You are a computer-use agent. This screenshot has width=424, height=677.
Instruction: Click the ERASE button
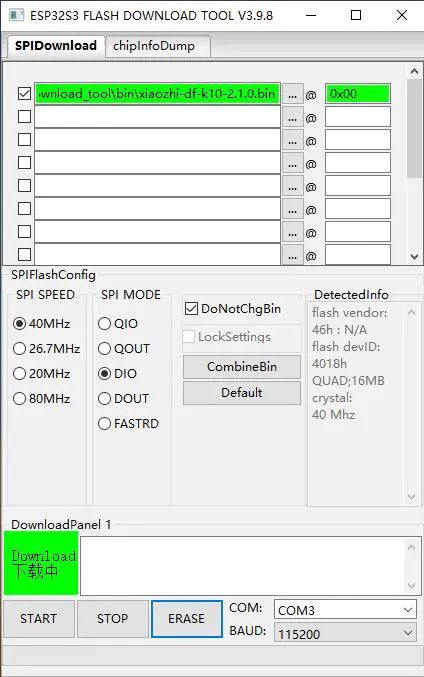[x=187, y=619]
